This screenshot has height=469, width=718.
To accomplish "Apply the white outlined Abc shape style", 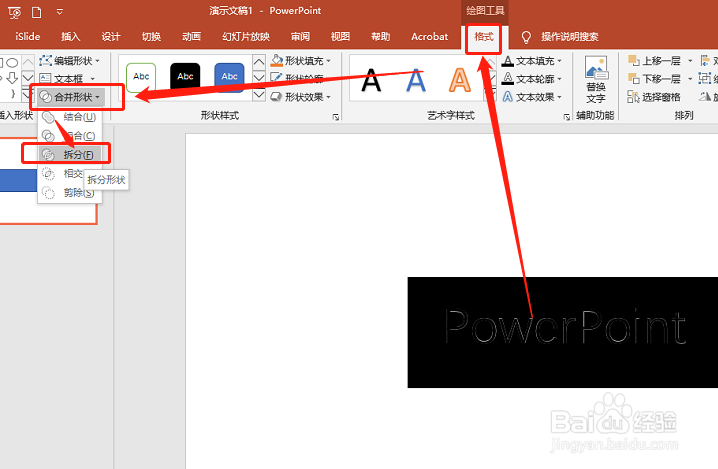I will (141, 76).
